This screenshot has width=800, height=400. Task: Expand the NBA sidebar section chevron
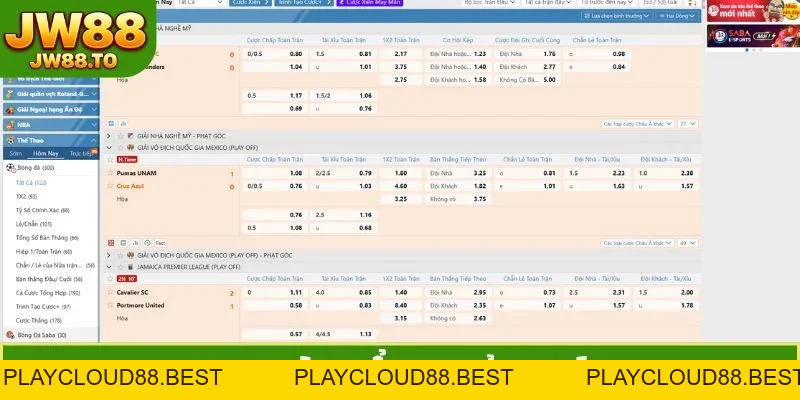[94, 125]
